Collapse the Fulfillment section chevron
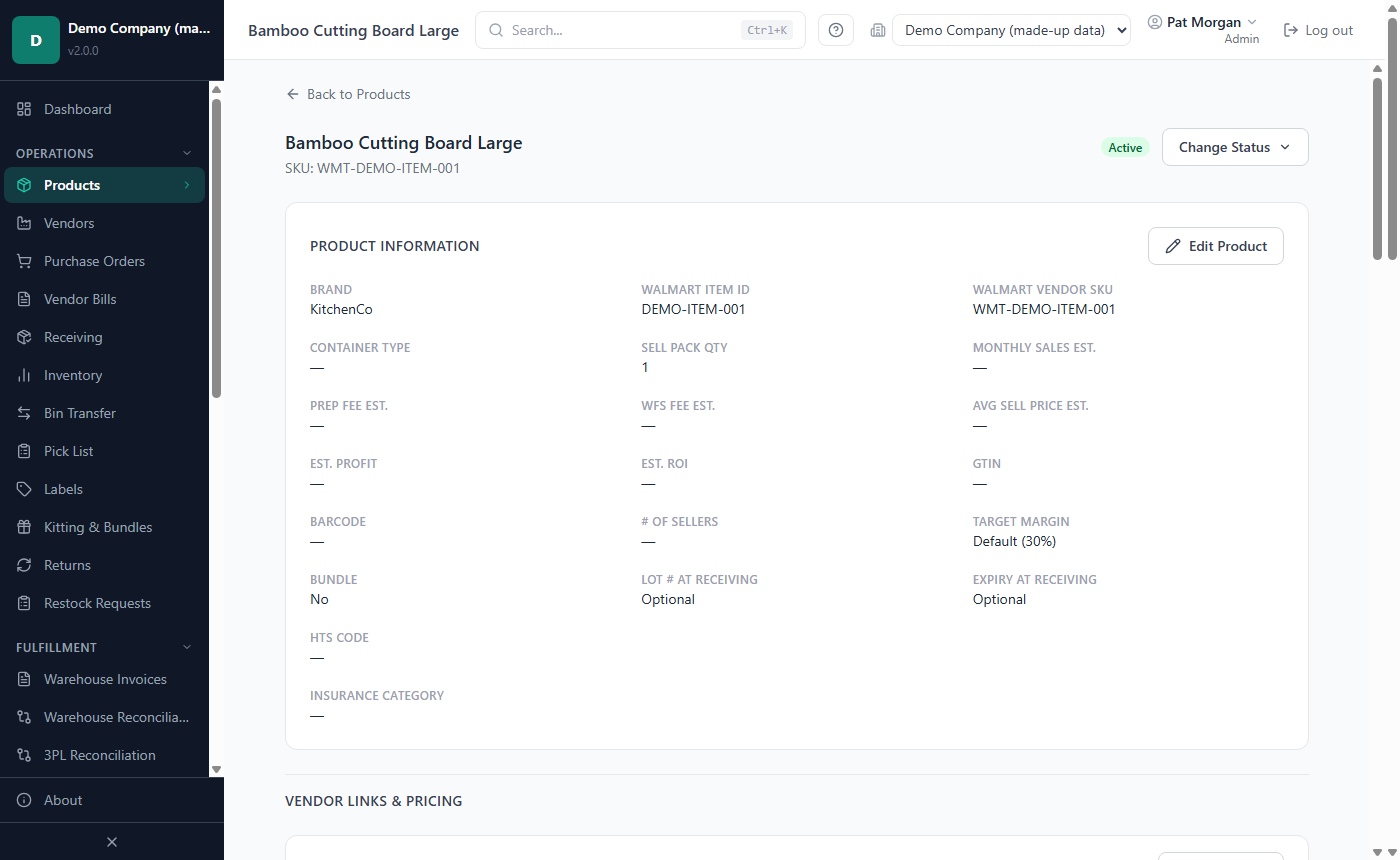 [x=186, y=647]
